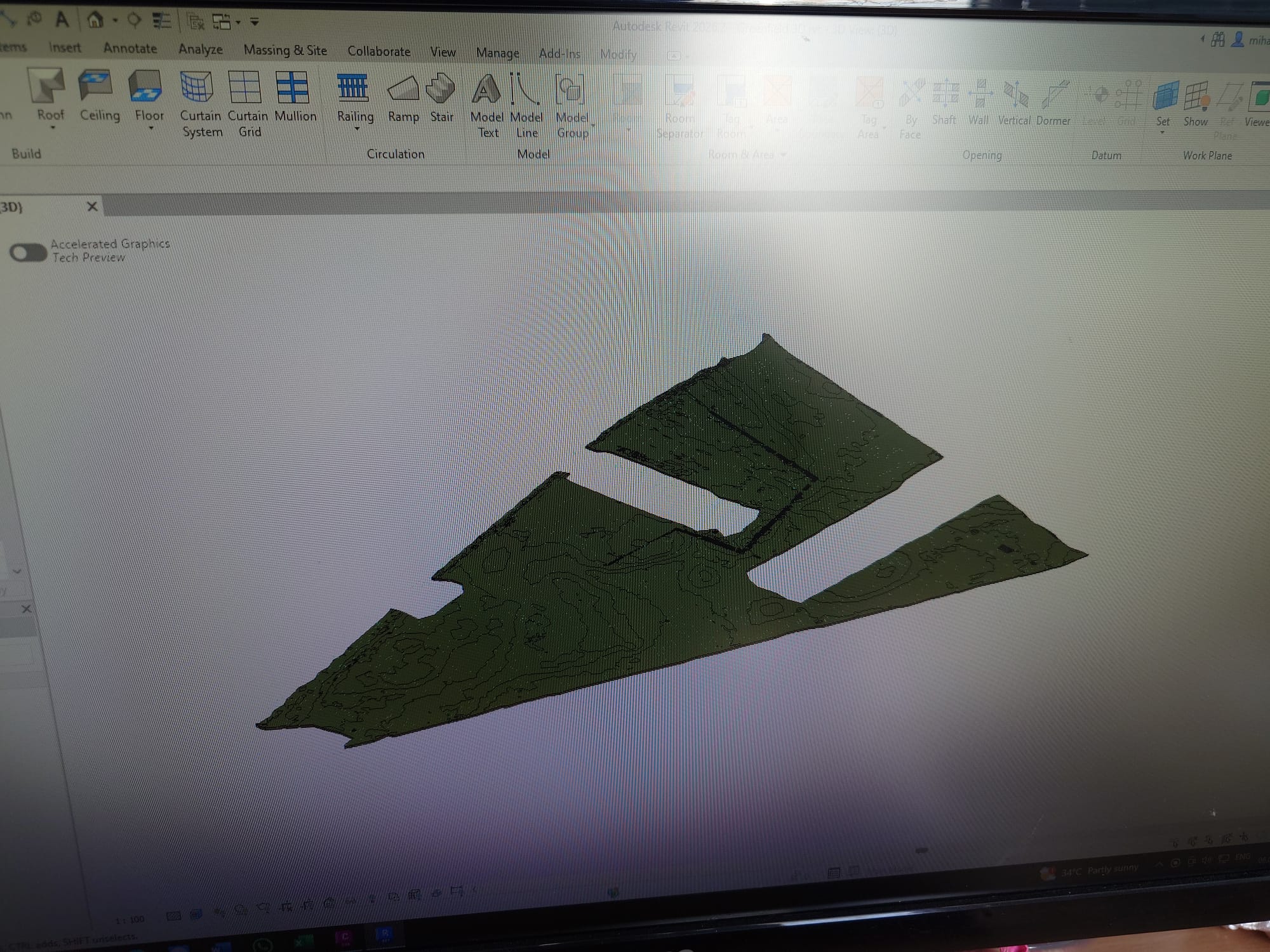Select the Ramp tool
The image size is (1270, 952).
(403, 89)
